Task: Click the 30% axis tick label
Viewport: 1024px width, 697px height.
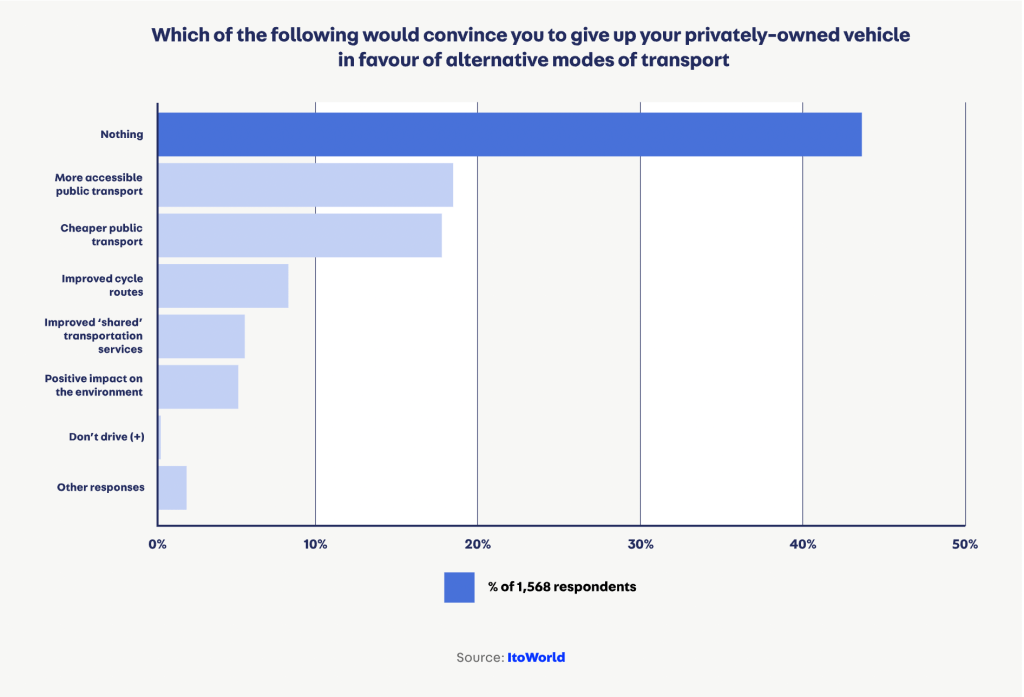Action: [640, 544]
